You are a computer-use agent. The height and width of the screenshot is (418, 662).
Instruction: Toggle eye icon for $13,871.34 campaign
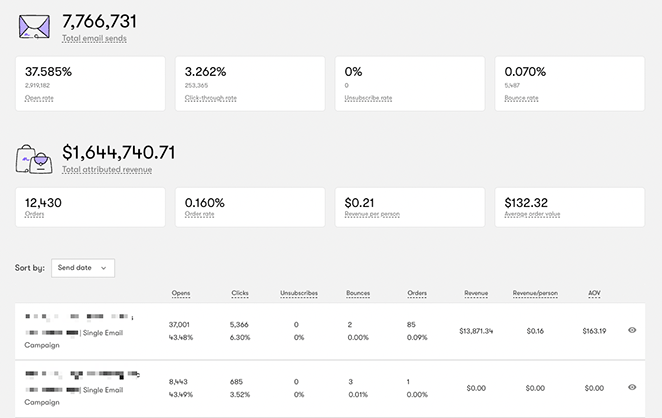pos(631,330)
